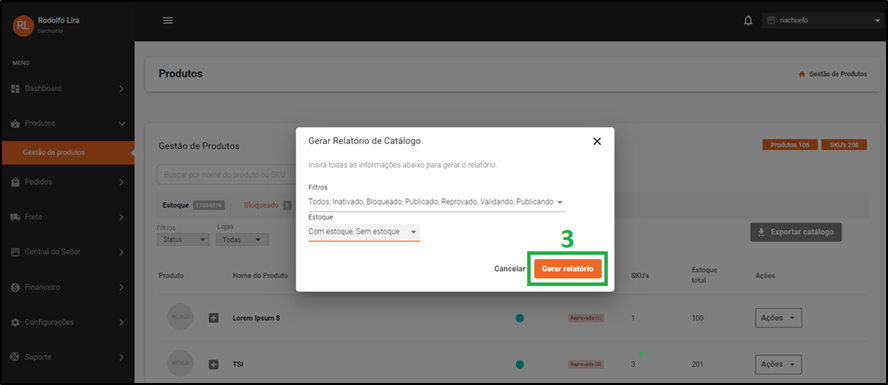Open the Estoque dropdown in dialog
Screen dimensions: 888x385
[364, 232]
